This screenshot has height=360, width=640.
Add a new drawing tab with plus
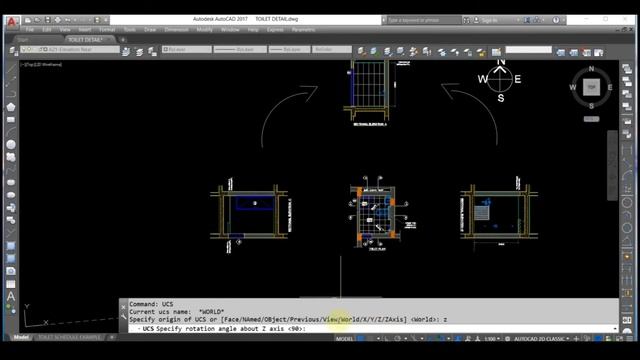tap(122, 40)
